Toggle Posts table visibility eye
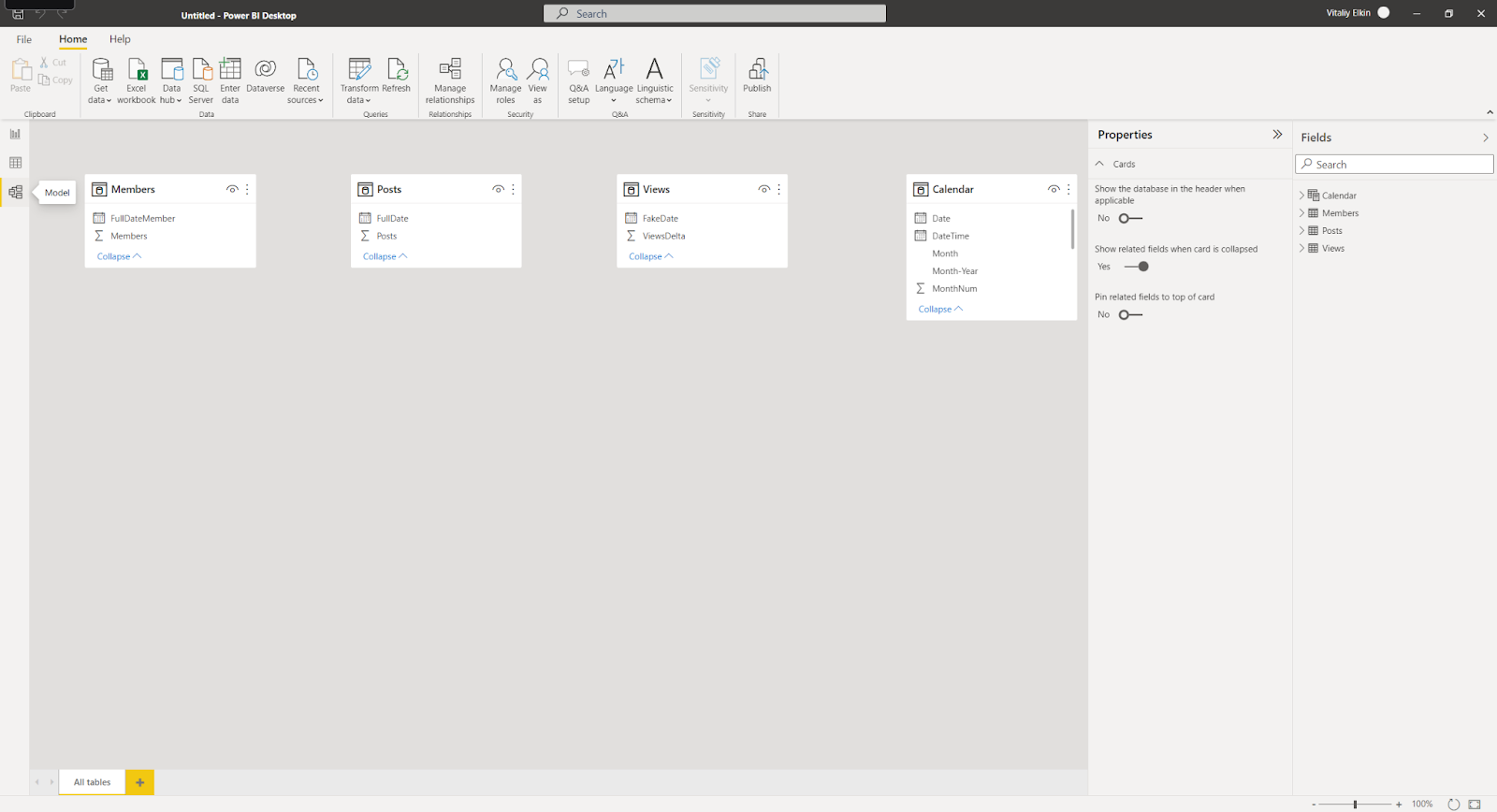Viewport: 1497px width, 812px height. pyautogui.click(x=498, y=189)
